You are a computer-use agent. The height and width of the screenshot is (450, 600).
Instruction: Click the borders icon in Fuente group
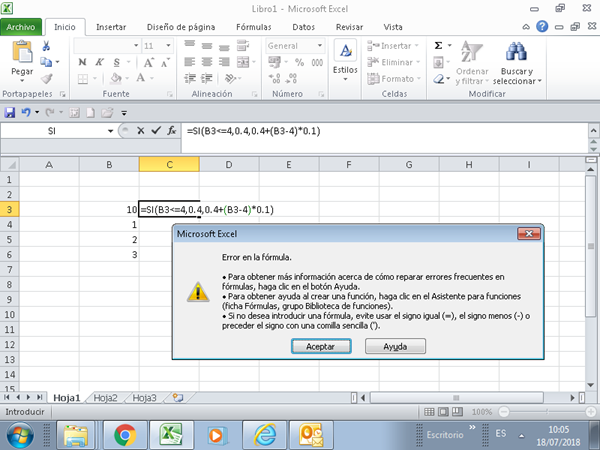[83, 79]
